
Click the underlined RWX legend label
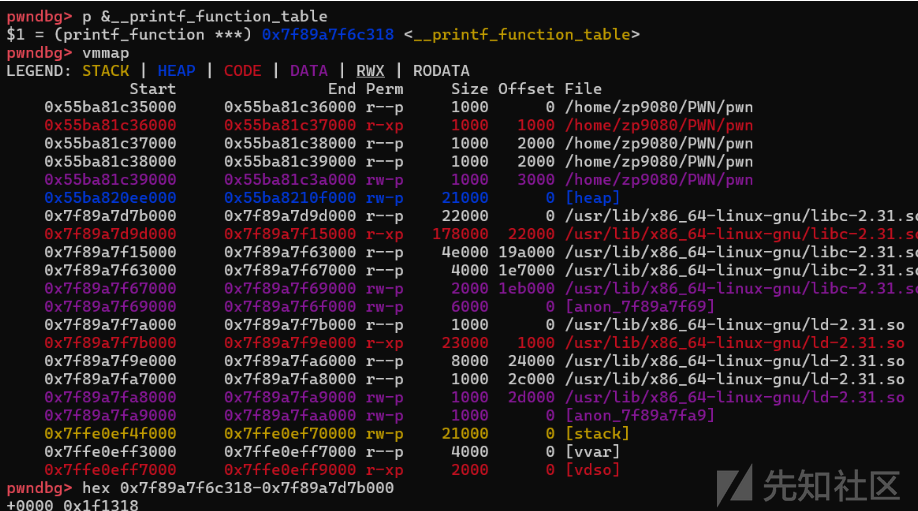click(370, 71)
